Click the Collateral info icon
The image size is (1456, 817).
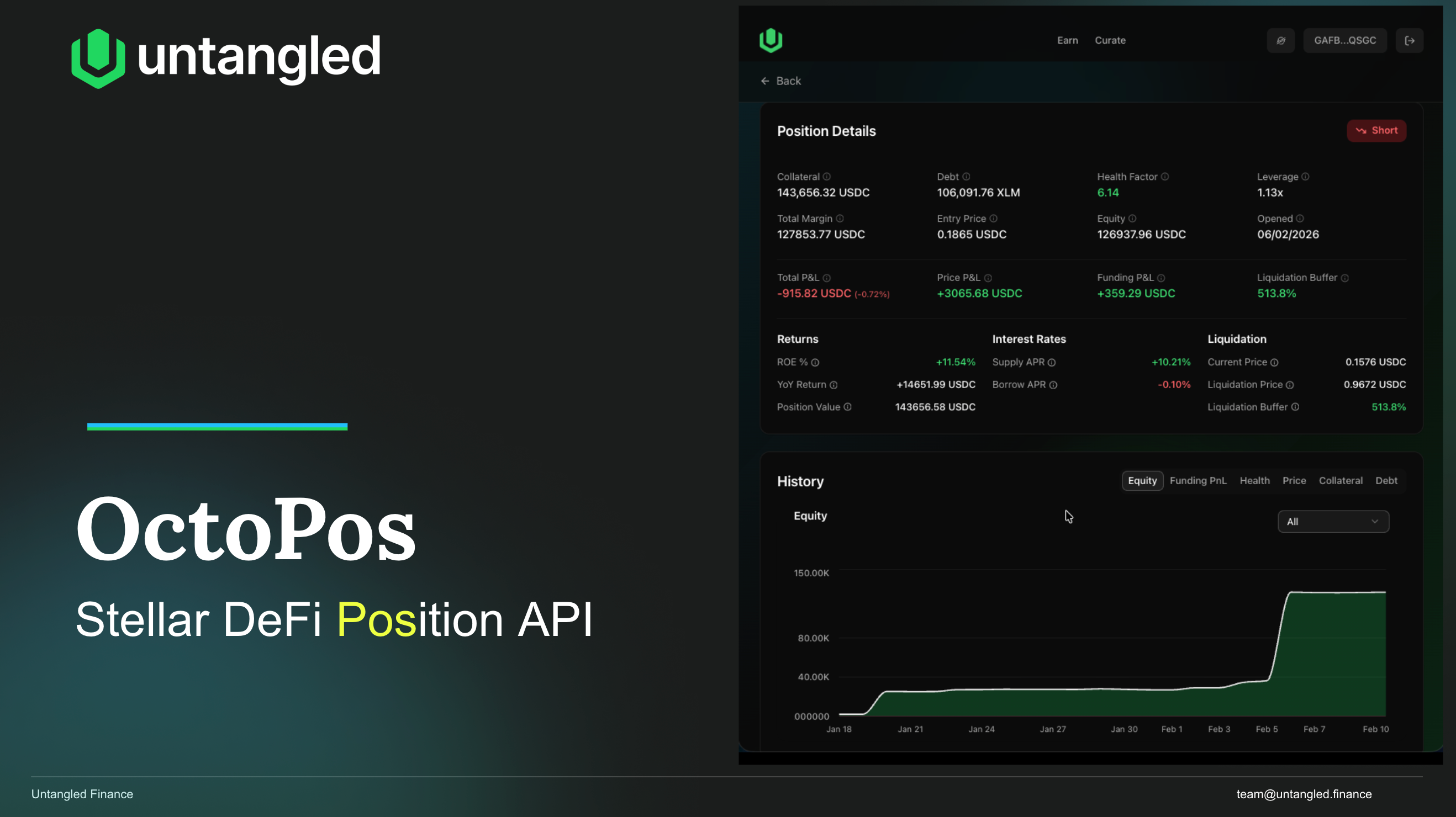click(x=826, y=177)
